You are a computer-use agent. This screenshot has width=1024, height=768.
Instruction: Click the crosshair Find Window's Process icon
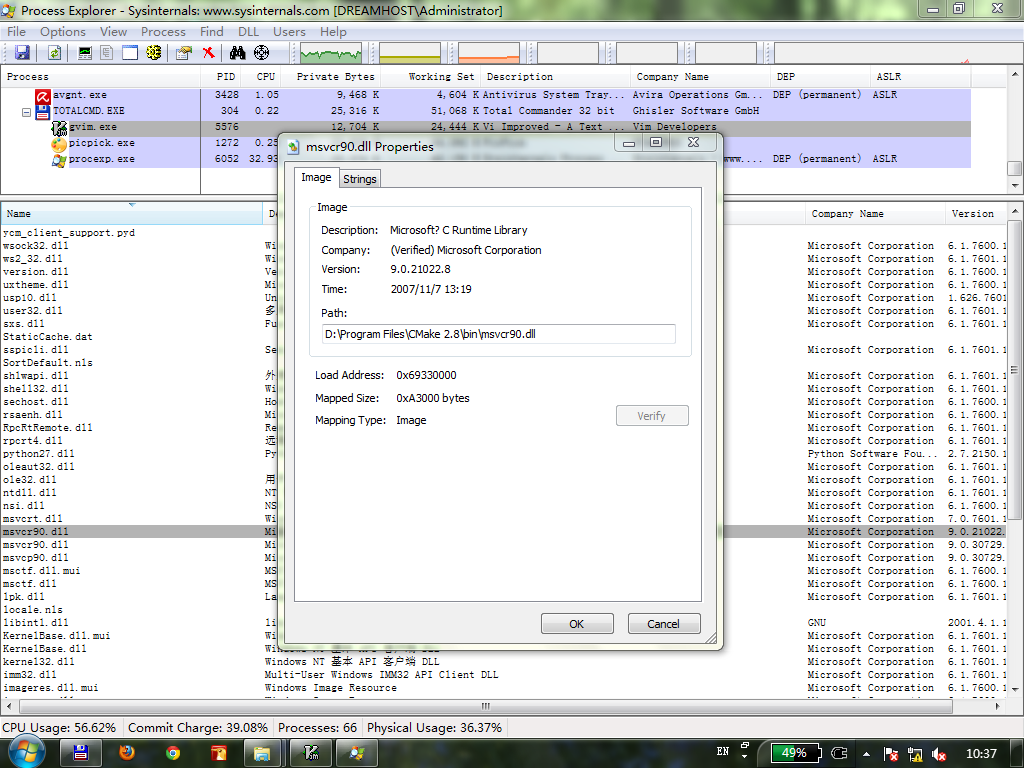(261, 53)
